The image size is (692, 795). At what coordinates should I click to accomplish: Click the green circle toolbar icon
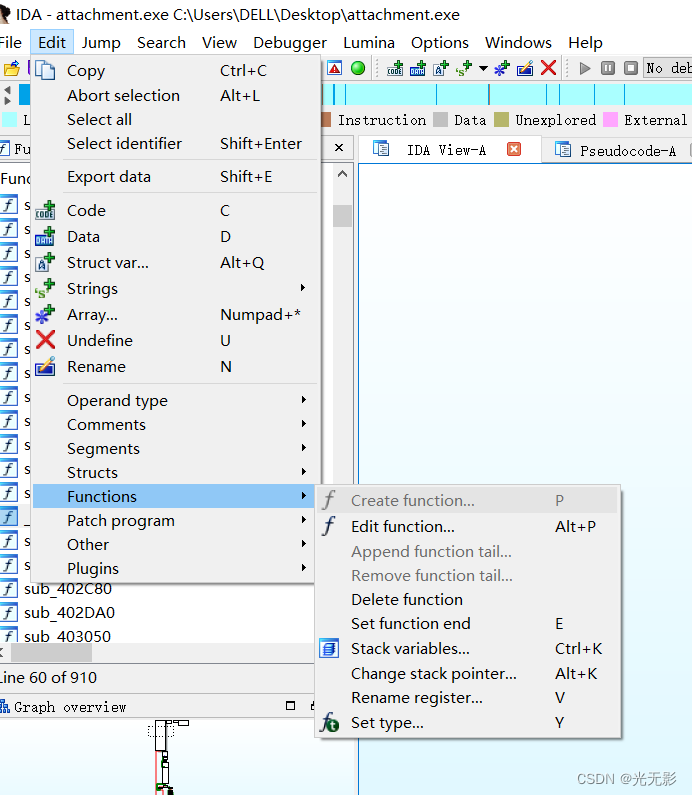(x=358, y=68)
